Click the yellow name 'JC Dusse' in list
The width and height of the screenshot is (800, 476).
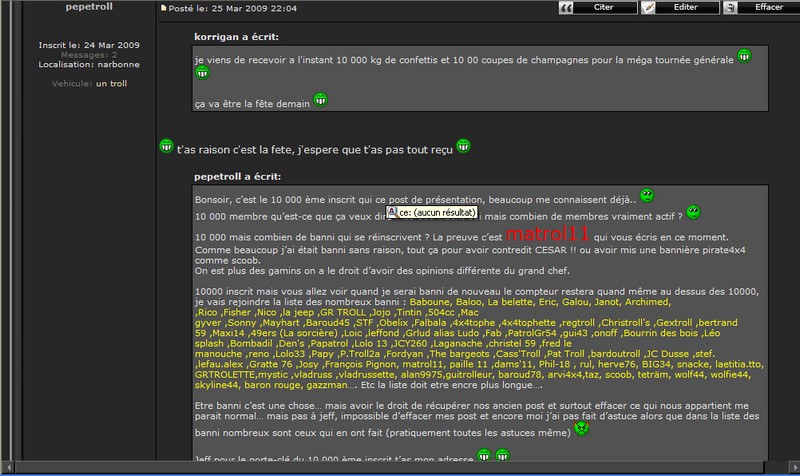click(x=668, y=354)
